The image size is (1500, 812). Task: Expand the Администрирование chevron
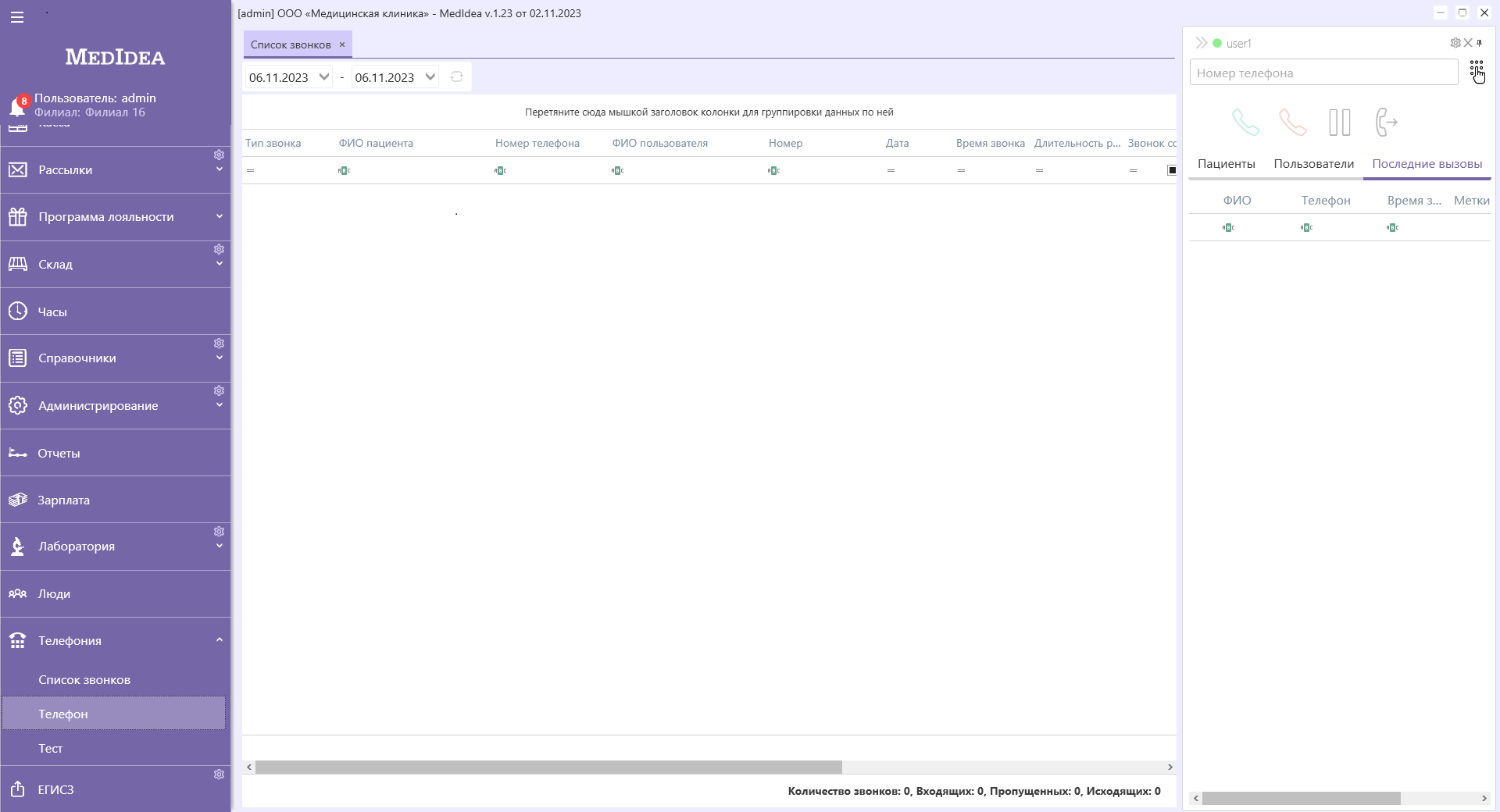(220, 405)
